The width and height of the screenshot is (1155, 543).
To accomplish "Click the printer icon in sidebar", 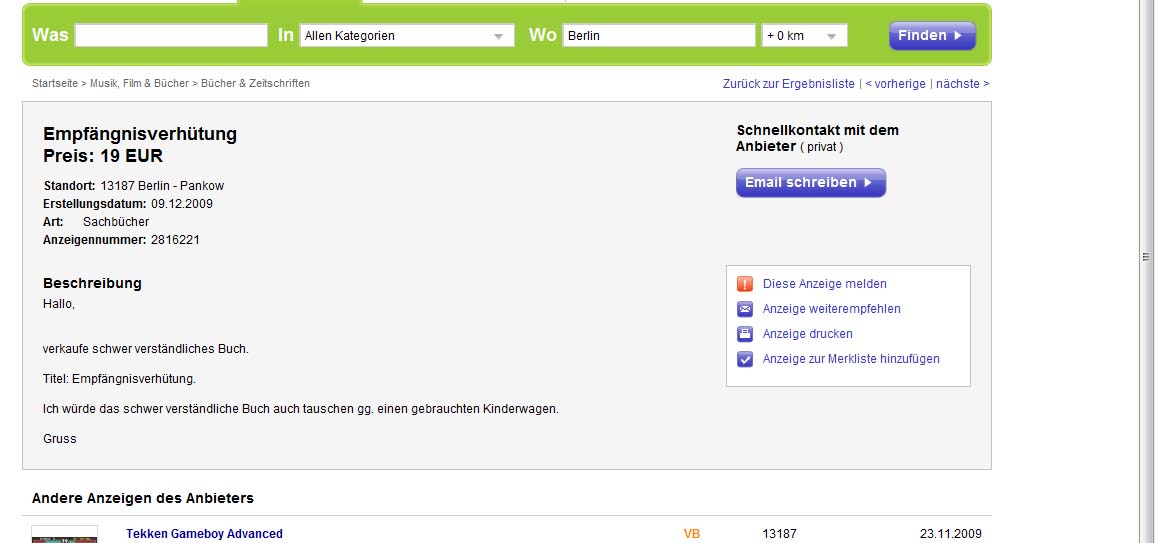I will click(745, 334).
